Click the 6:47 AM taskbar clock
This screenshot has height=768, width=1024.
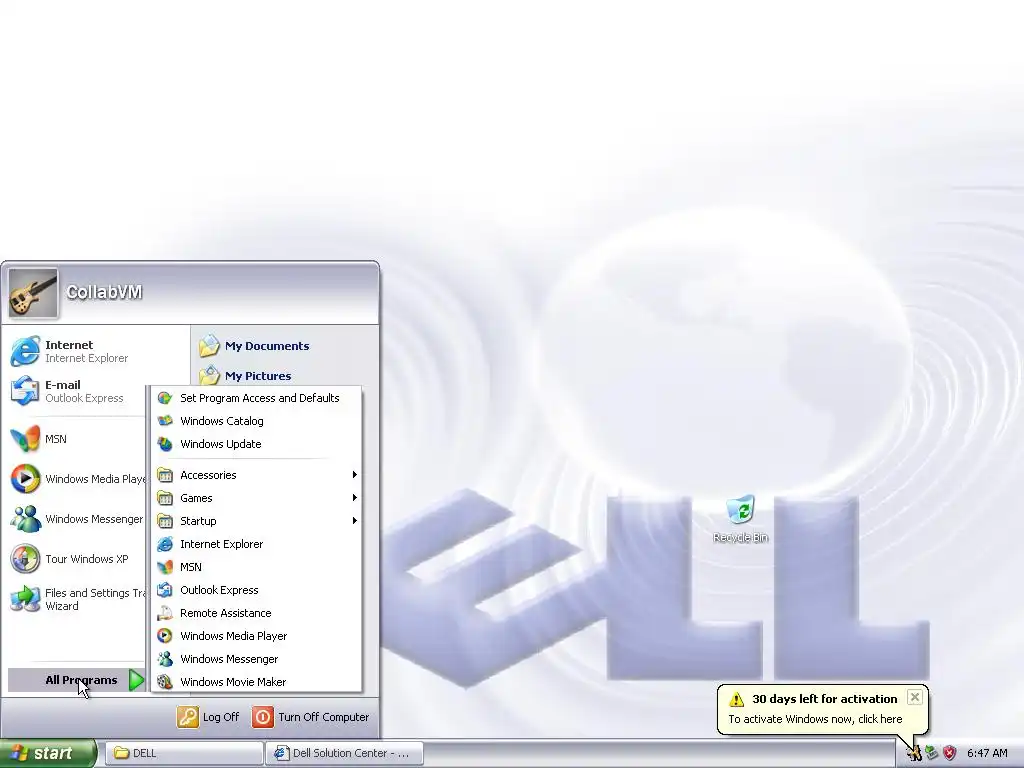987,754
